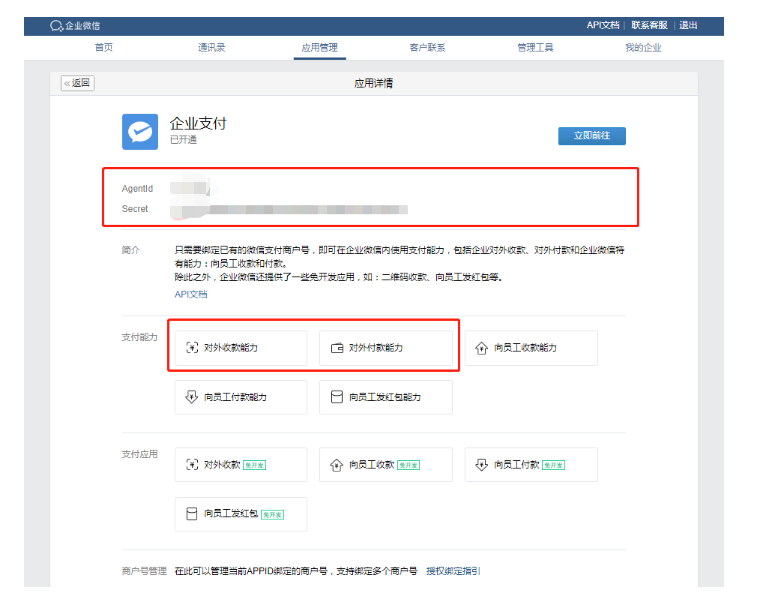Open the 向员工收款 payment app card
This screenshot has height=601, width=780.
point(386,465)
